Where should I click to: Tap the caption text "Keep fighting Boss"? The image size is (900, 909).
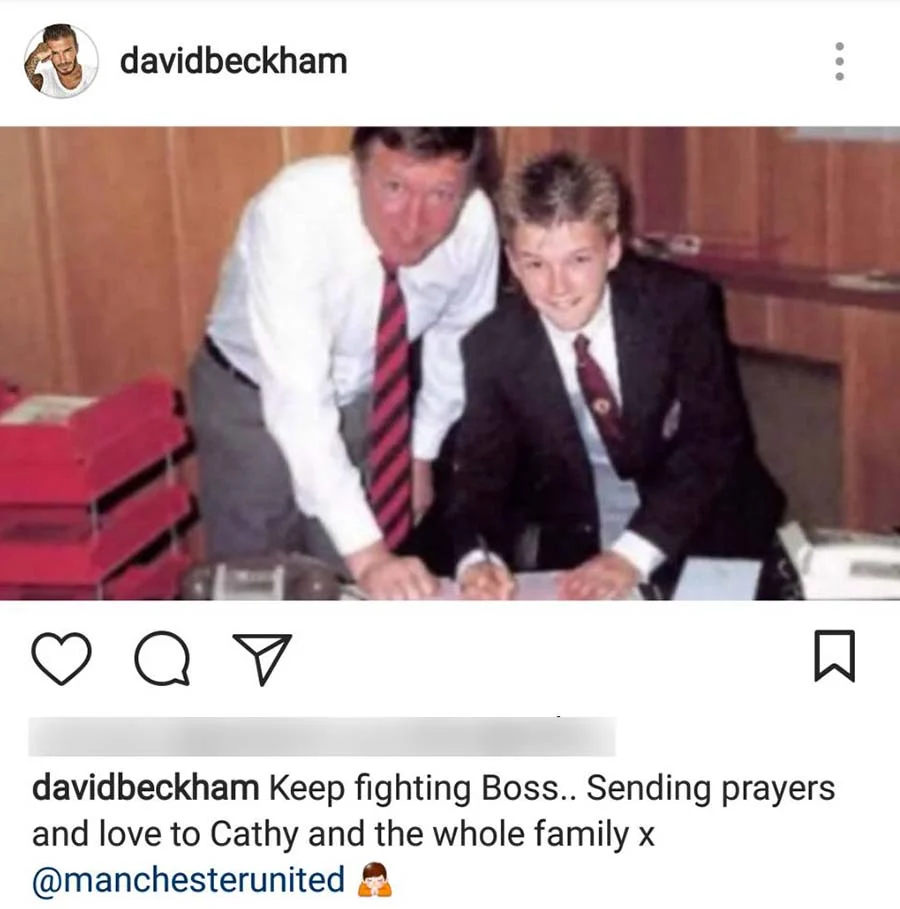pyautogui.click(x=415, y=790)
